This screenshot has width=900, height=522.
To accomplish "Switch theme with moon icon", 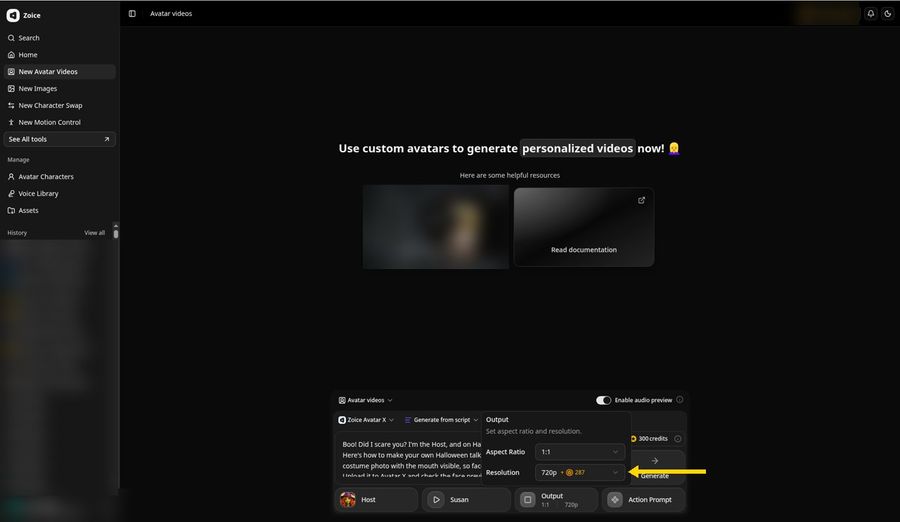I will (888, 14).
